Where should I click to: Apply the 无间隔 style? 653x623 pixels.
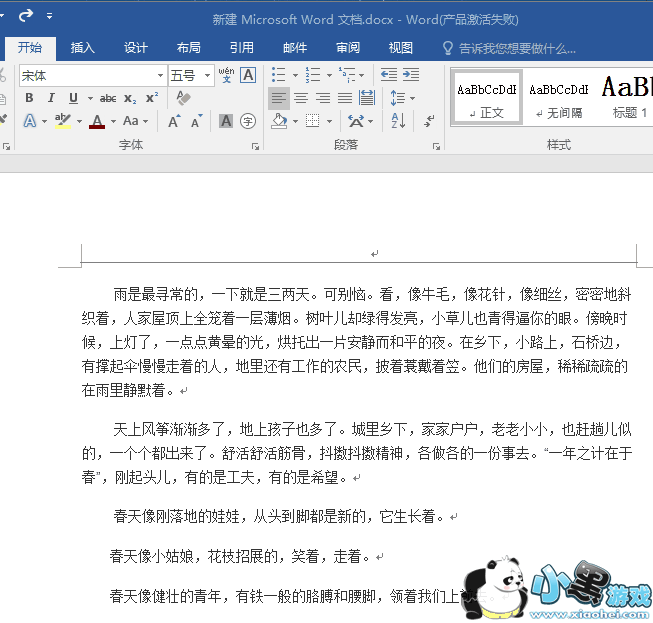[558, 98]
